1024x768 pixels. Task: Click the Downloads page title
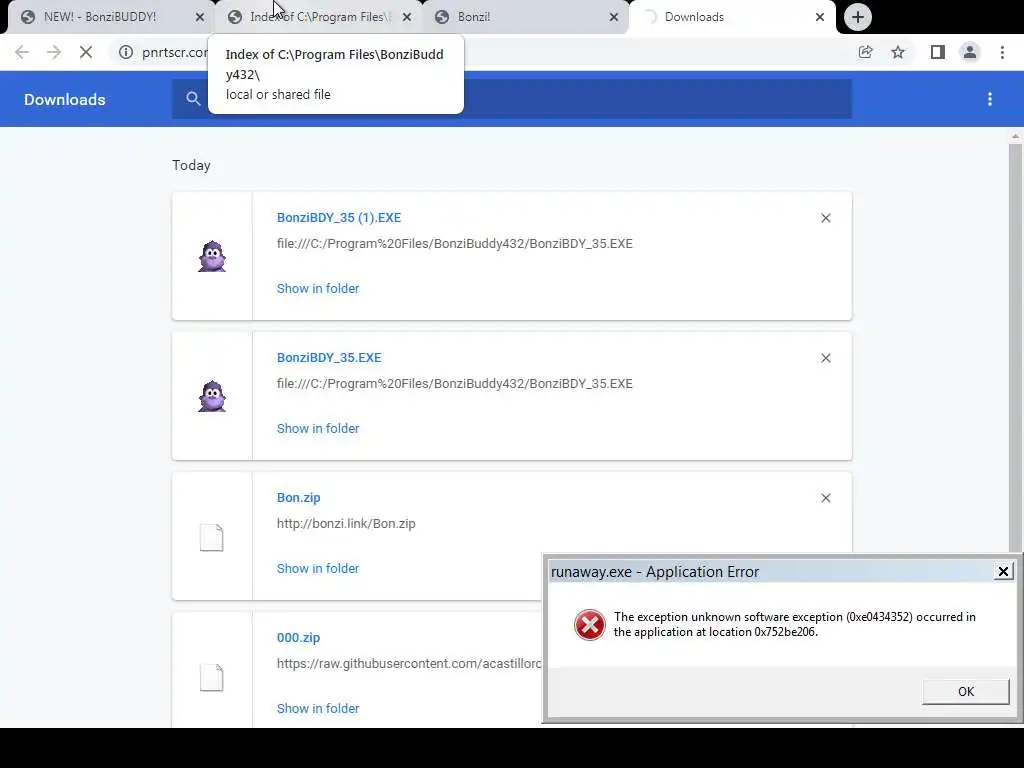pos(65,99)
